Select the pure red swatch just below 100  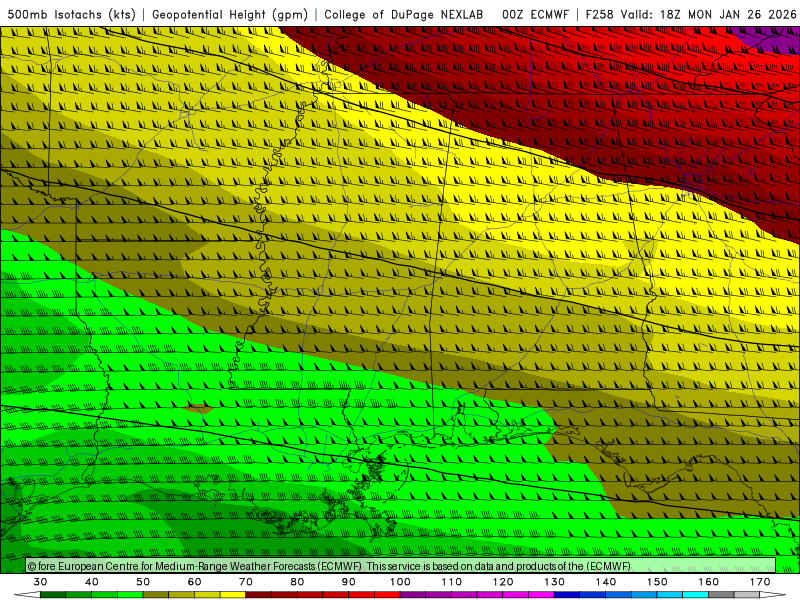[x=387, y=595]
